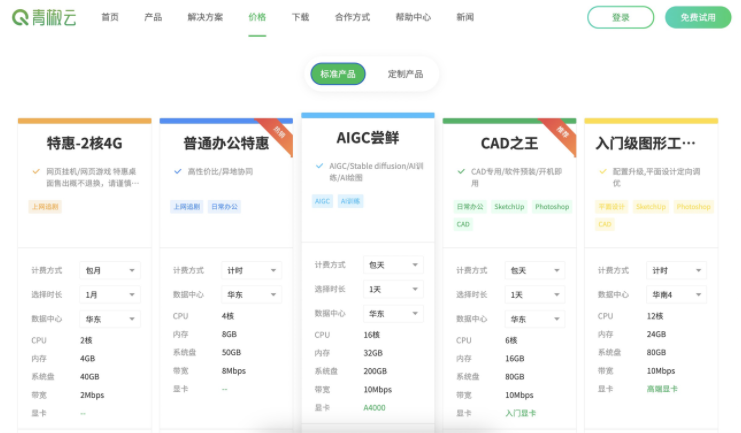Click checkmark icon in CAD之王 card
741x433 pixels.
coord(461,171)
